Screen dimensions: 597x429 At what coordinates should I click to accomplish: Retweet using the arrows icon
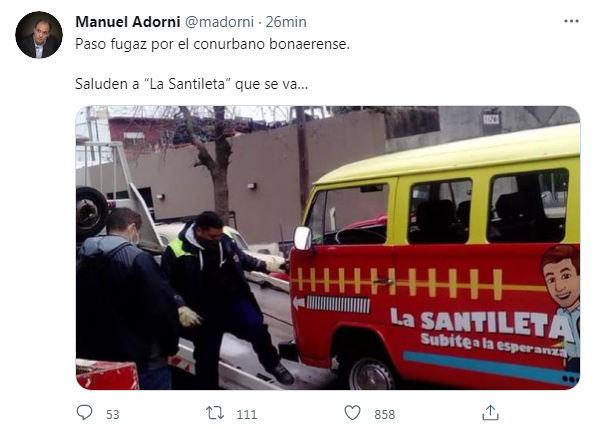[x=215, y=413]
